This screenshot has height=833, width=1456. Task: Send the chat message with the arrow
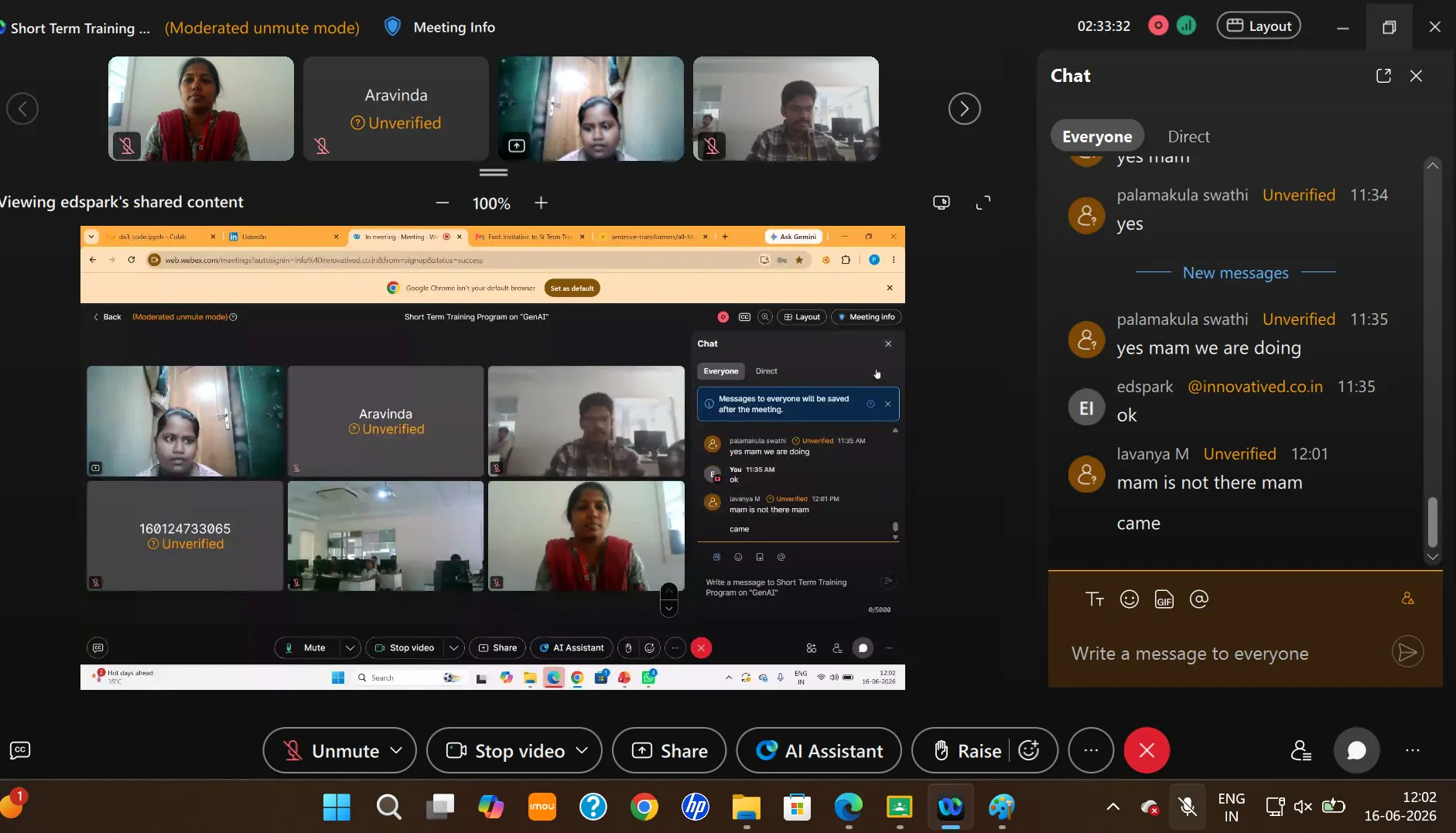1407,652
